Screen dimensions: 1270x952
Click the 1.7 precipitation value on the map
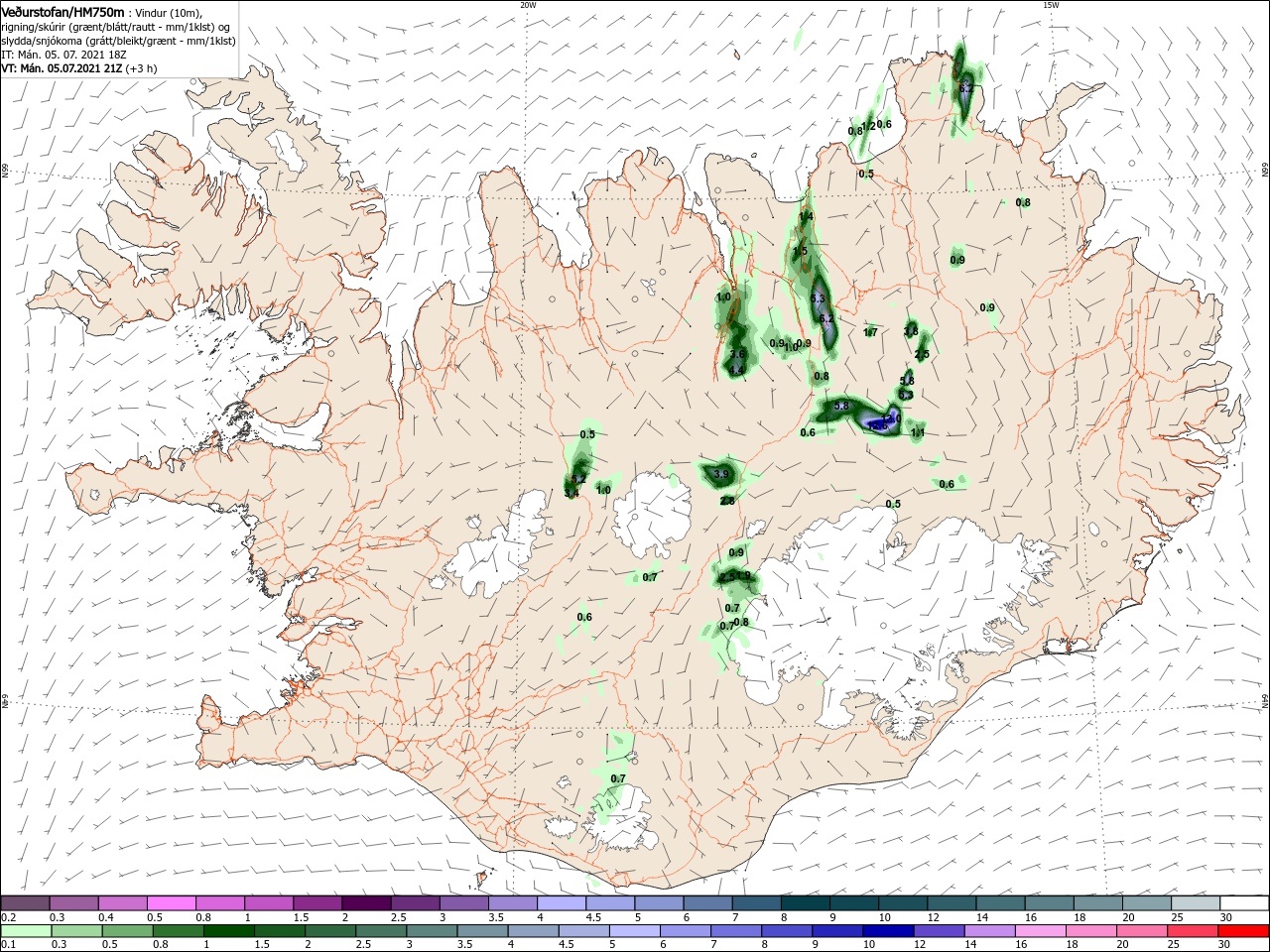click(x=870, y=332)
